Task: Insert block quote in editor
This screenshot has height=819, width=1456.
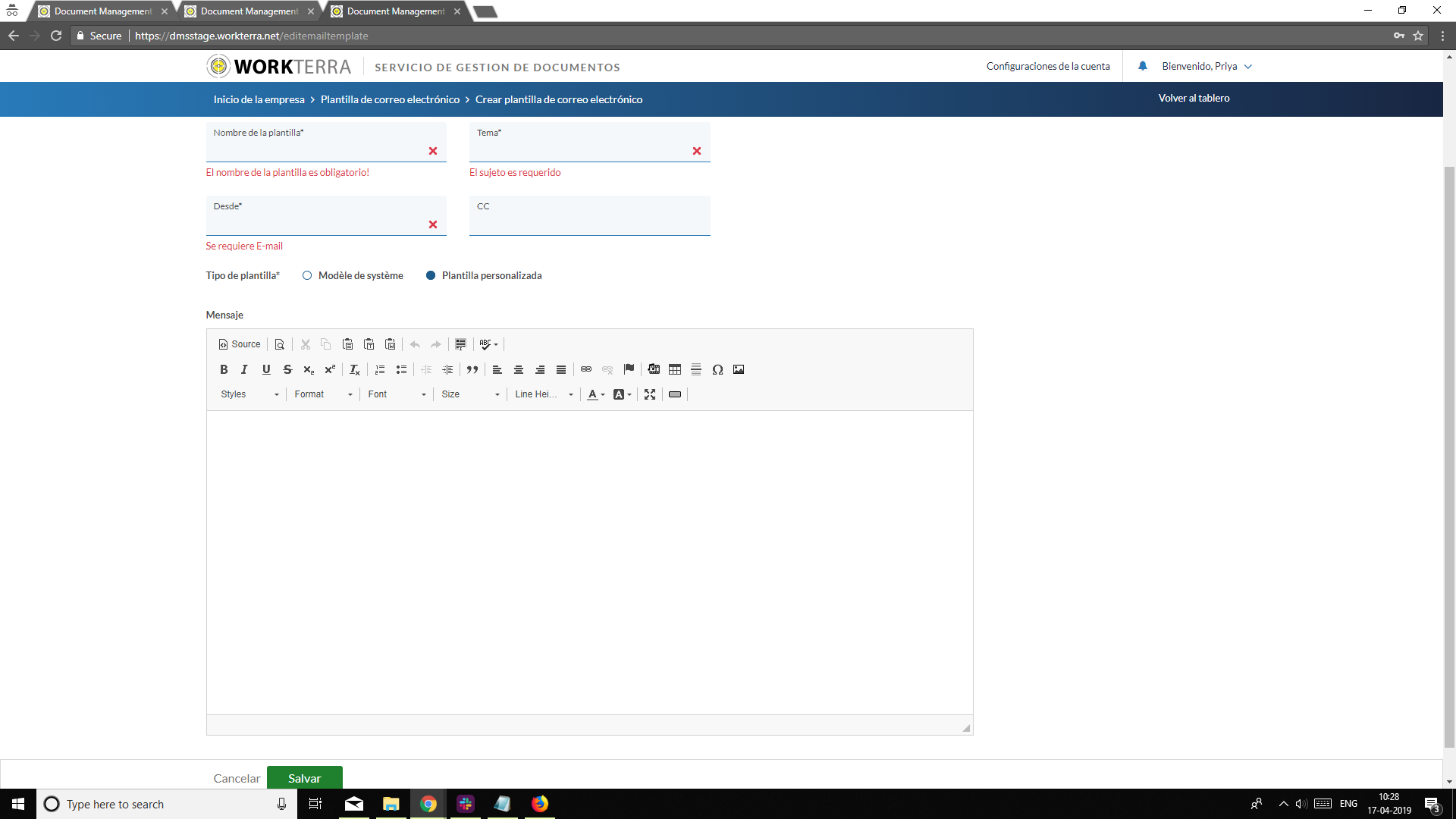Action: [x=472, y=369]
